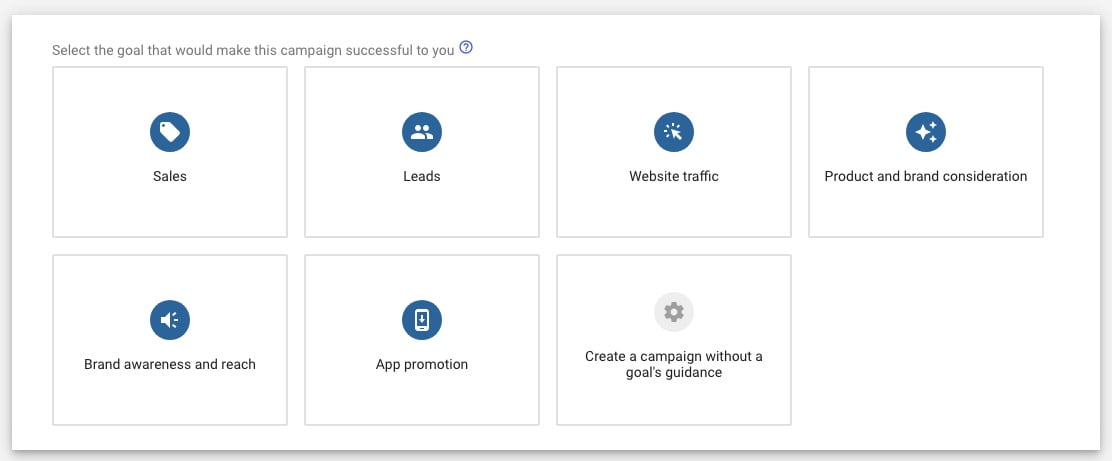Pick the "Website traffic" goal label
1112x461 pixels.
point(674,177)
